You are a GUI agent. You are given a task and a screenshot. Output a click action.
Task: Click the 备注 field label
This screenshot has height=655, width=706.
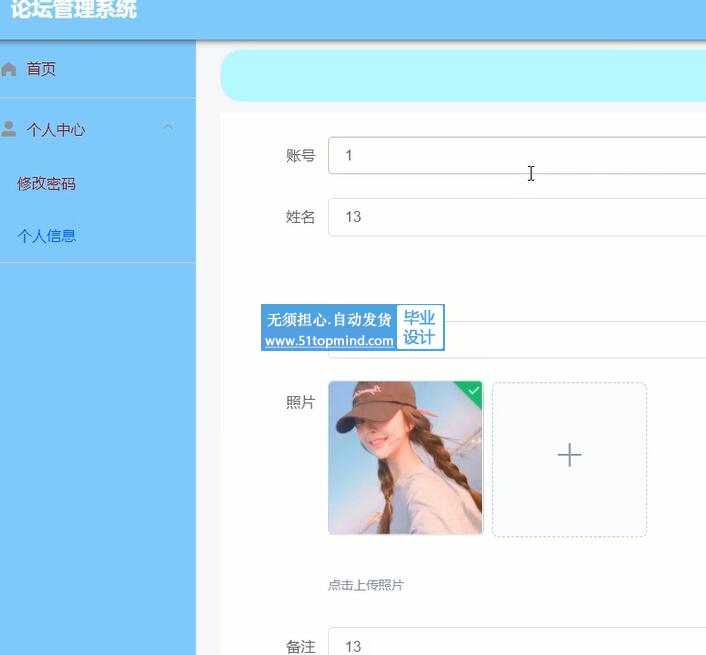click(300, 647)
